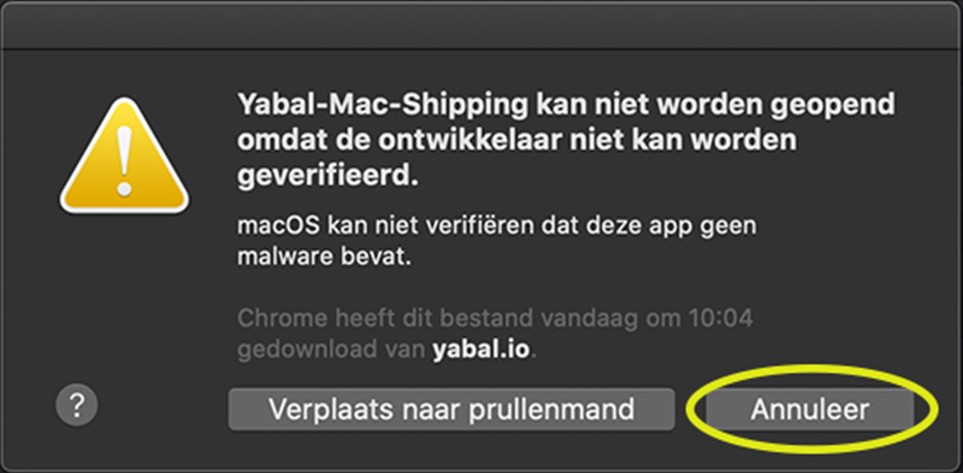This screenshot has height=473, width=963.
Task: Click the yellow warning triangle icon
Action: [x=124, y=156]
